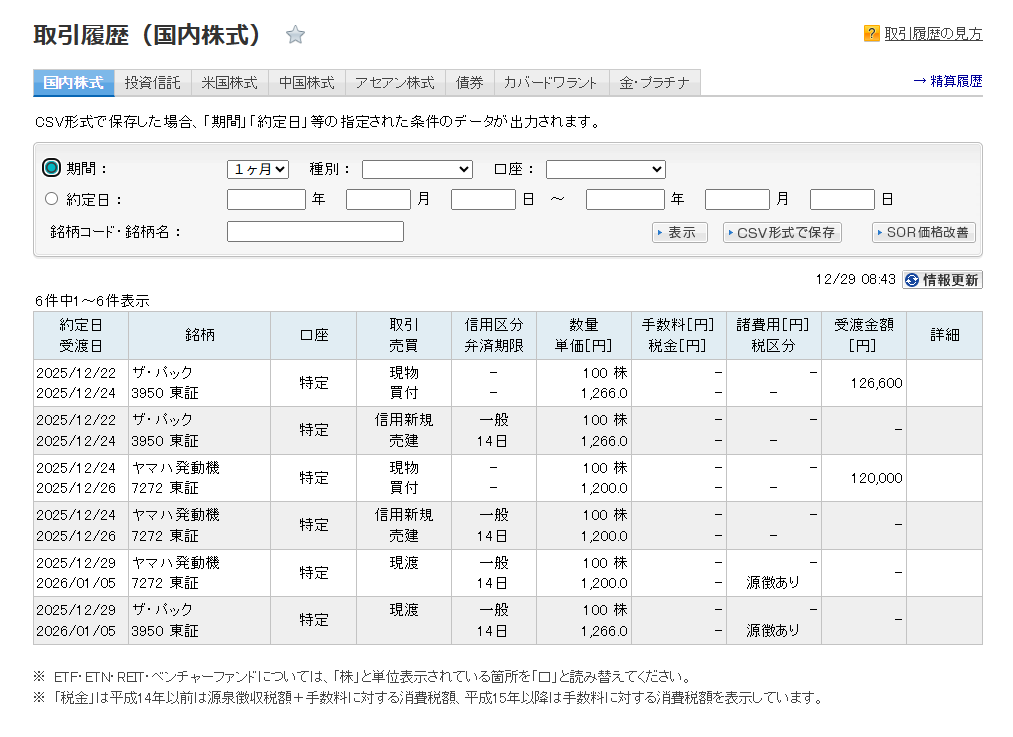Open the 中国株式 tab
Screen dimensions: 1013x737
307,83
